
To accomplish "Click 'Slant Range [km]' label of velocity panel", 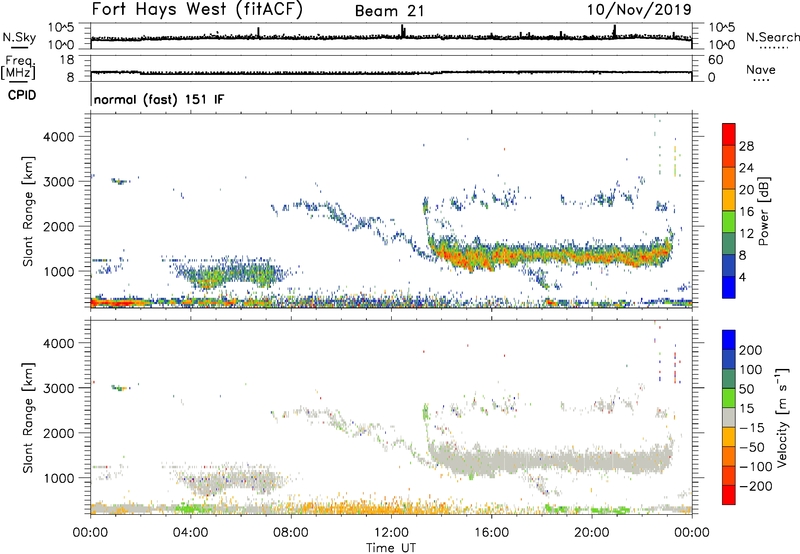I will coord(29,417).
